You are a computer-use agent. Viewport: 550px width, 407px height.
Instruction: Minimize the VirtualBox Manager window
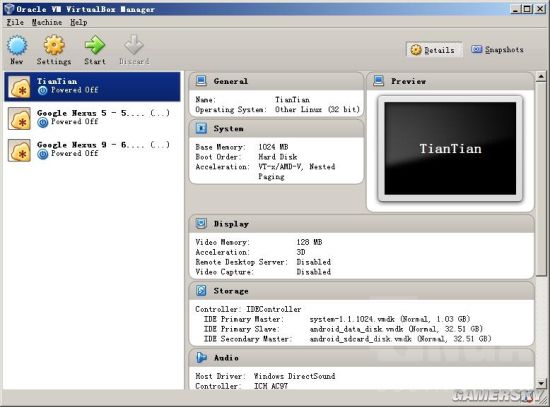pos(515,9)
